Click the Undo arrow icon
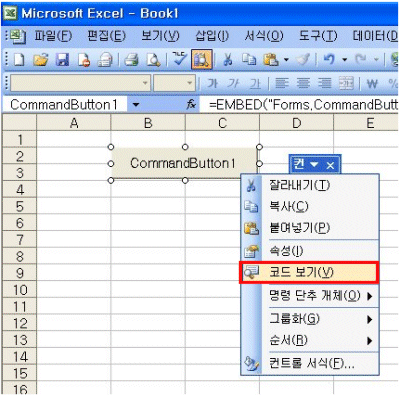The width and height of the screenshot is (400, 397). click(329, 60)
